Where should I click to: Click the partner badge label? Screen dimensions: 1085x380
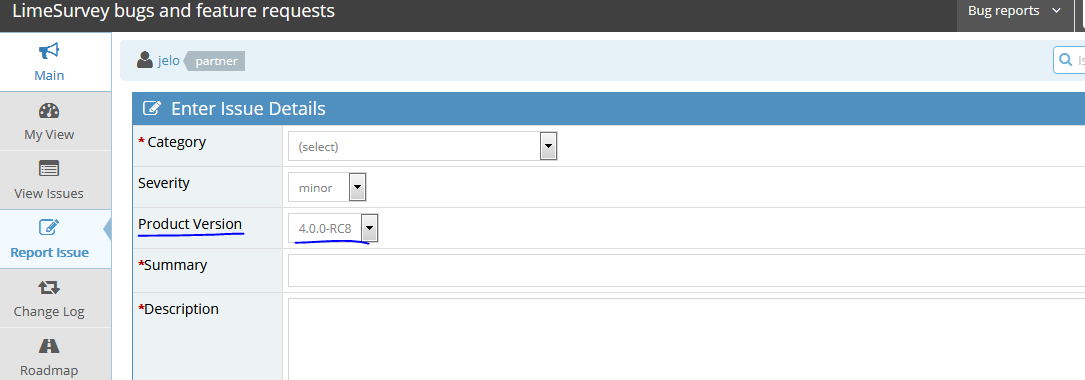pyautogui.click(x=215, y=61)
